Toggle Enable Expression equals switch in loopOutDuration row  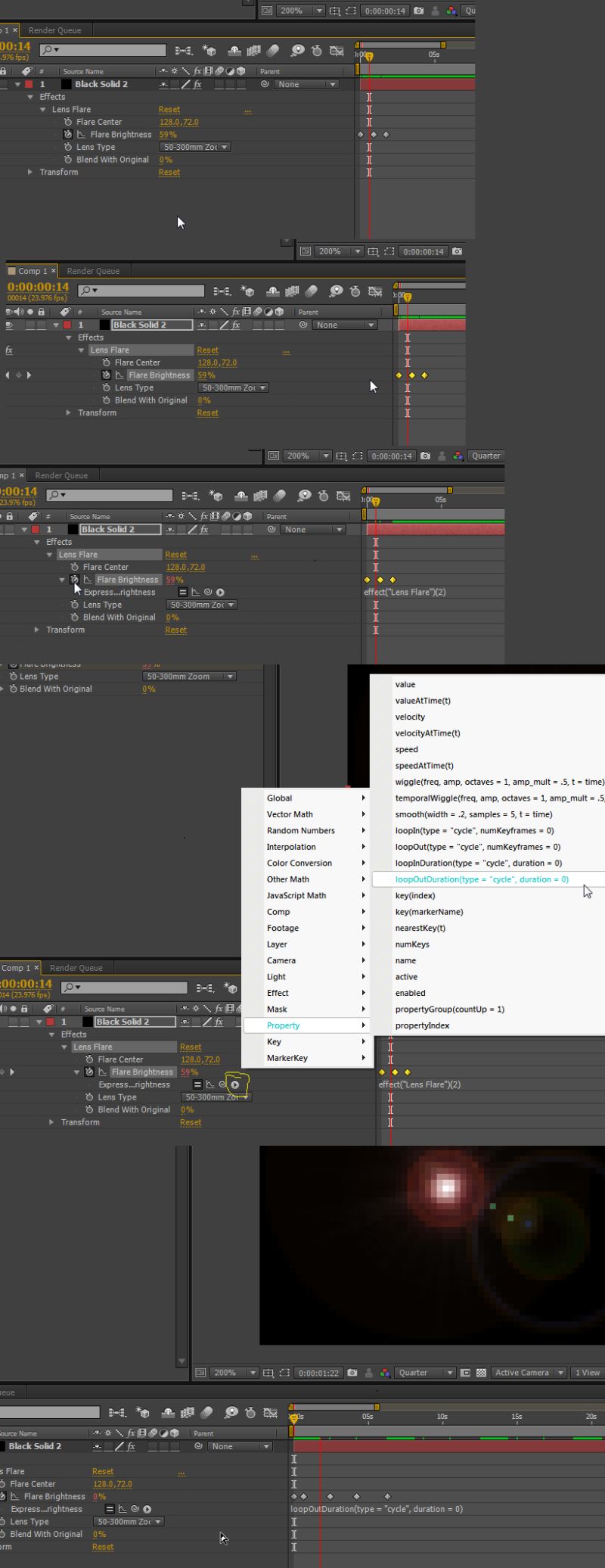(110, 1509)
